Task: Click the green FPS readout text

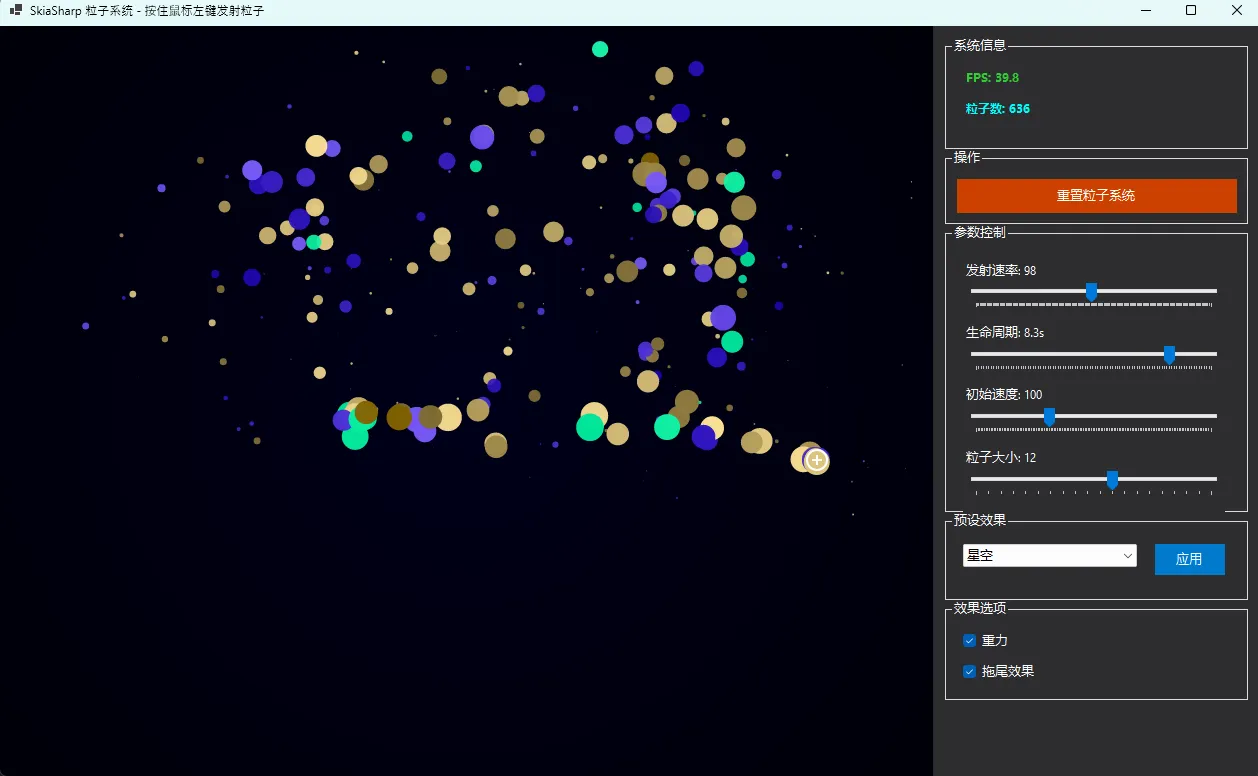Action: pos(992,77)
